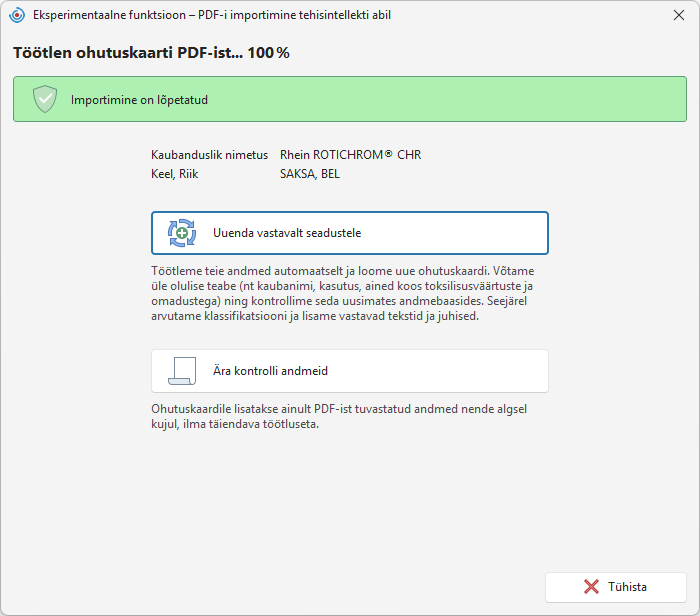Viewport: 700px width, 616px height.
Task: Click the heading 'Töötlen ohutuskaarti PDF-ist... 100 %'
Action: 151,53
